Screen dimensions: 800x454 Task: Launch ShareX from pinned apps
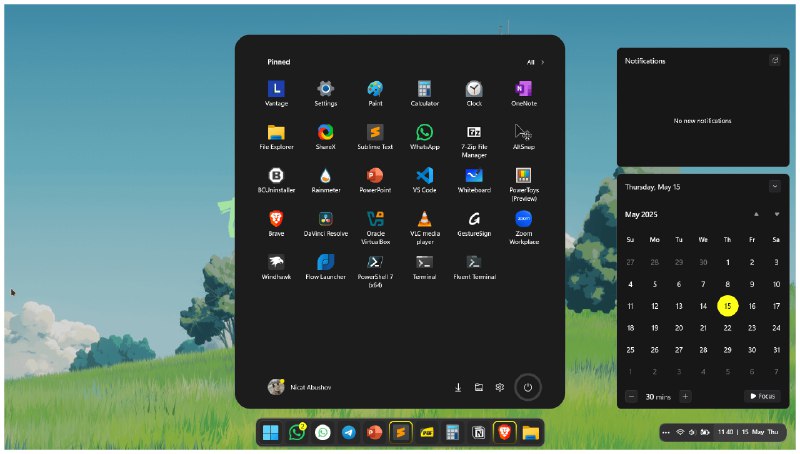click(x=326, y=137)
